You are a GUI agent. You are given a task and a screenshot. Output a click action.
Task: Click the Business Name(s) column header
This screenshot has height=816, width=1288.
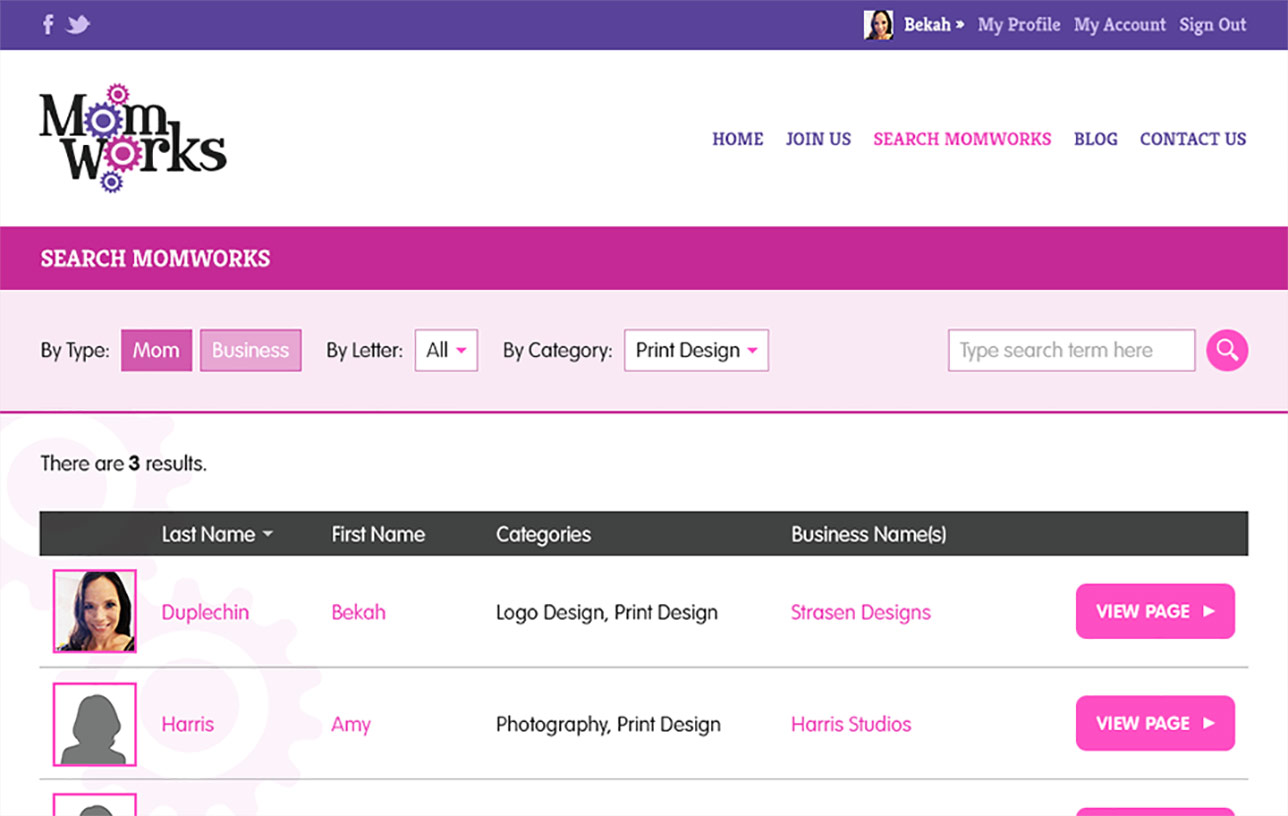click(x=869, y=534)
